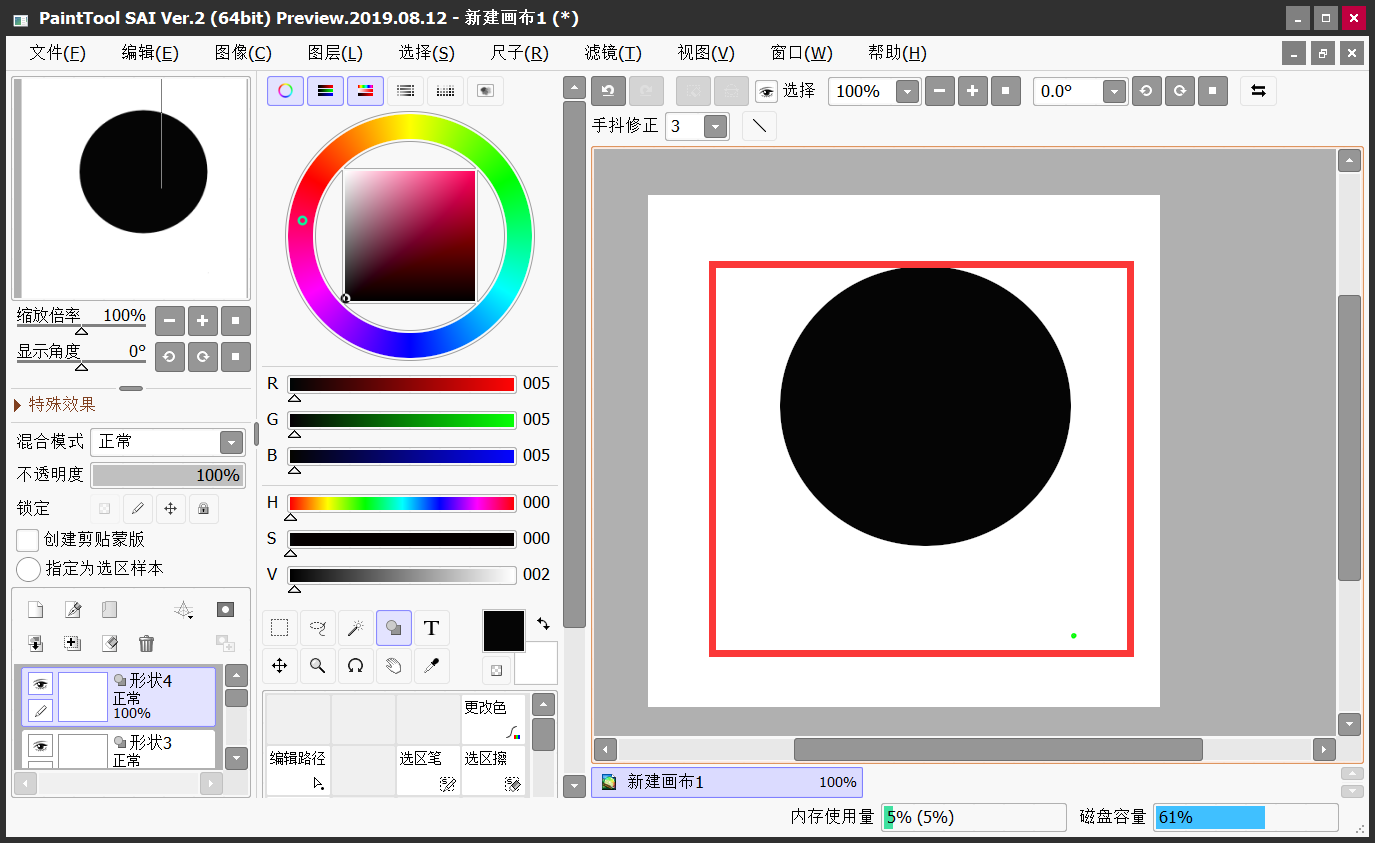Viewport: 1375px width, 843px height.
Task: Select the shape tool
Action: click(x=394, y=628)
